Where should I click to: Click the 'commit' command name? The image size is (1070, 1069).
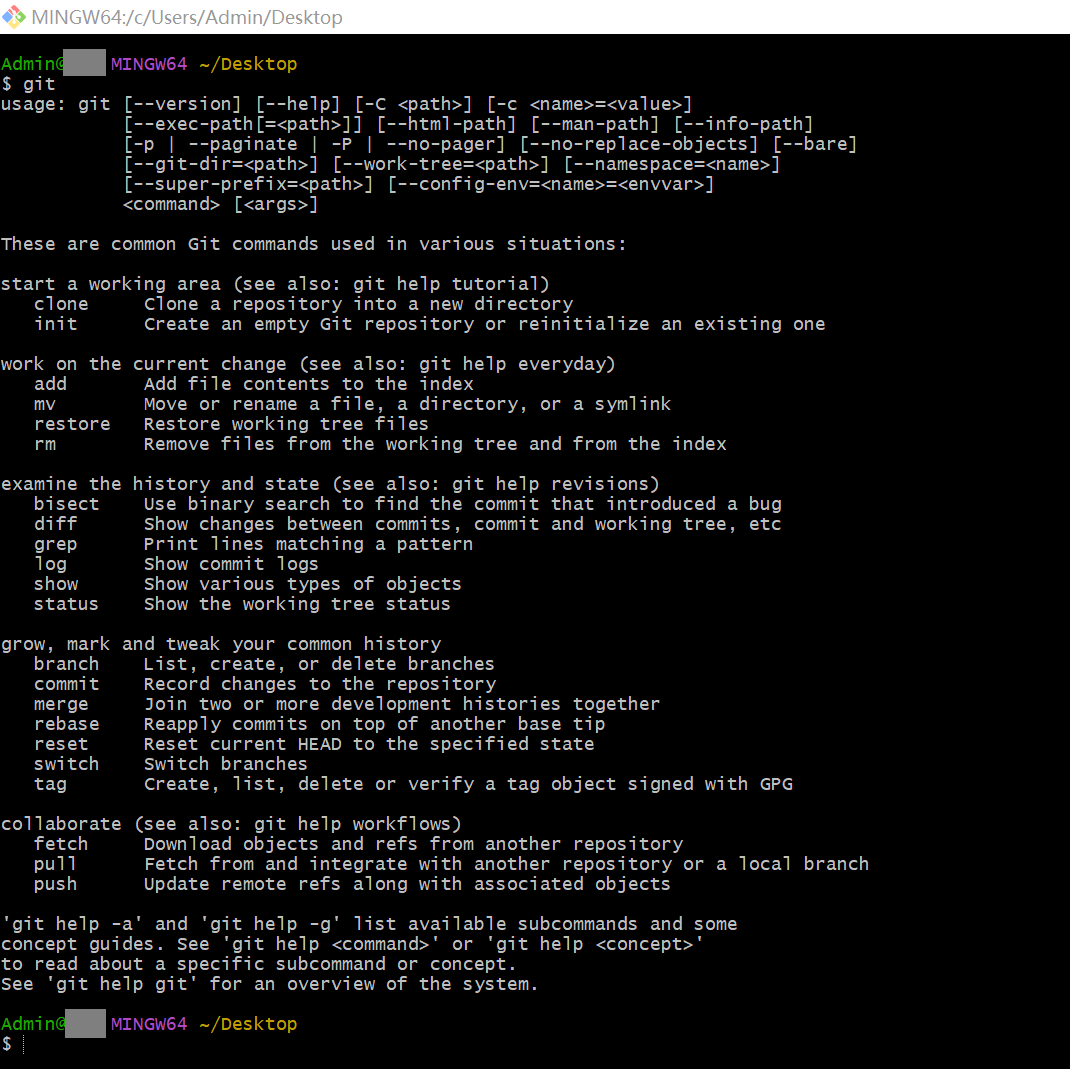pos(67,684)
